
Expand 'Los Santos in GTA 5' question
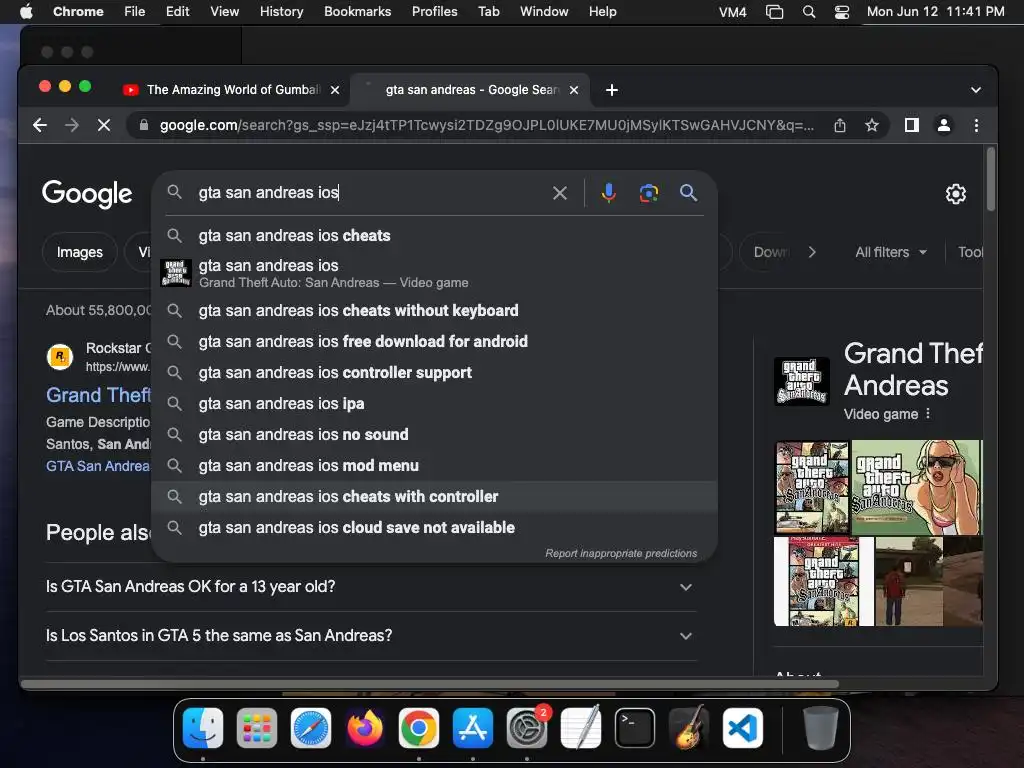point(371,636)
